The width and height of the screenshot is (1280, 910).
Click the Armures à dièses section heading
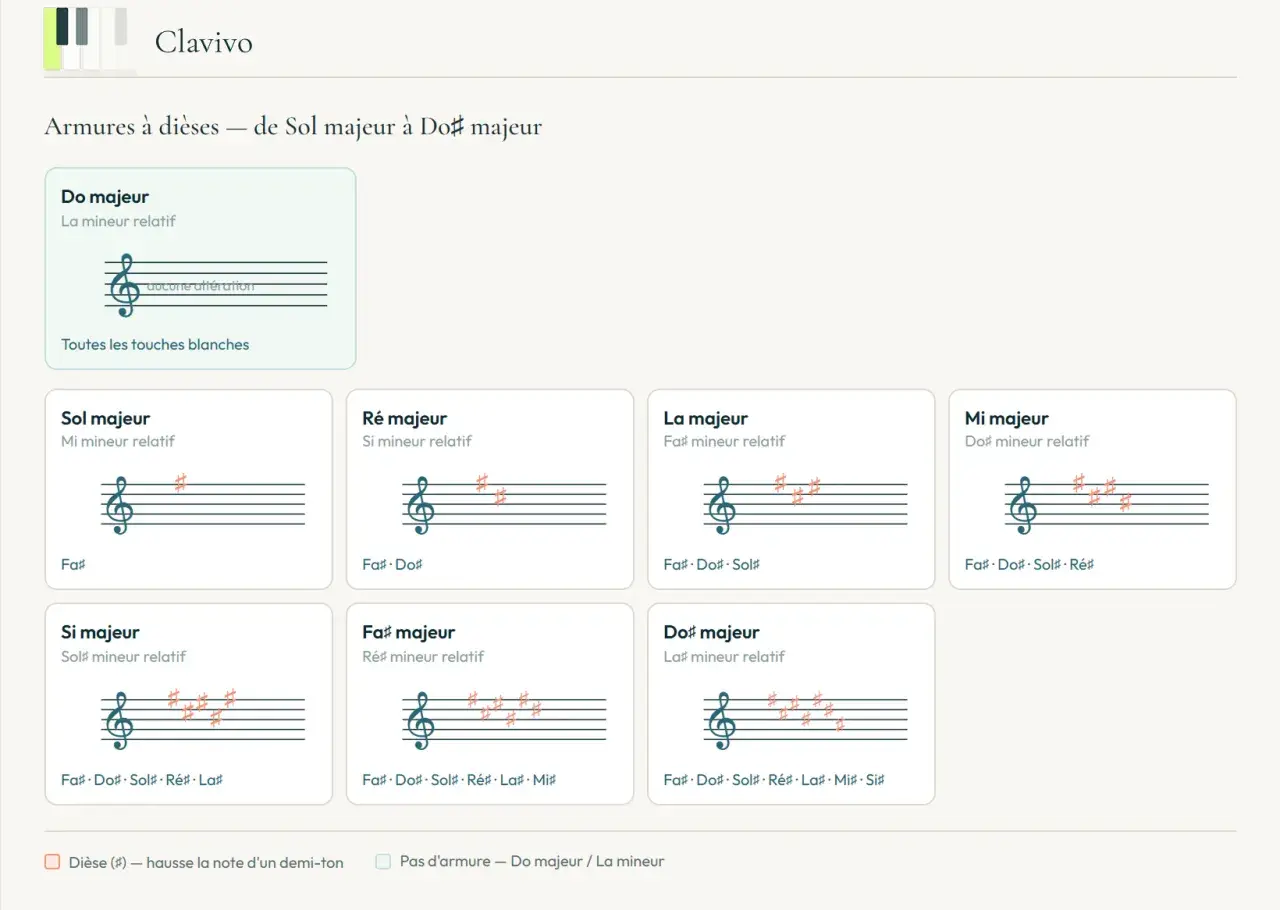(293, 127)
